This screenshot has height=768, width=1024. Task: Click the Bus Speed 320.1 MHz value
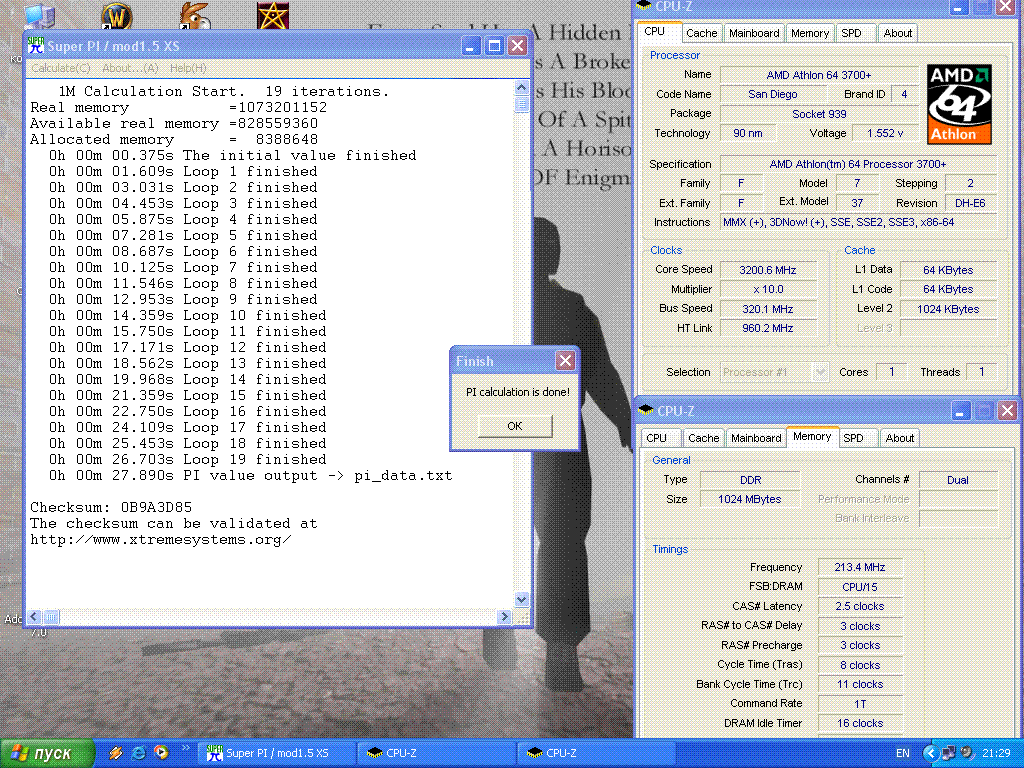767,308
